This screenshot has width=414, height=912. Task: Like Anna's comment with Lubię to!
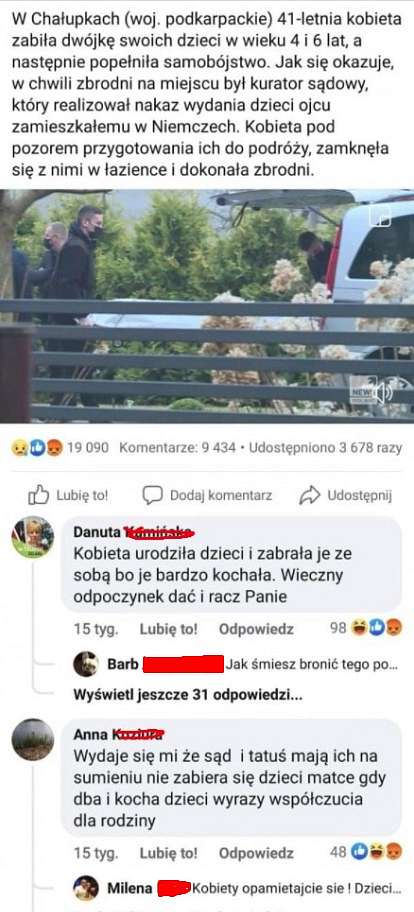coord(169,853)
